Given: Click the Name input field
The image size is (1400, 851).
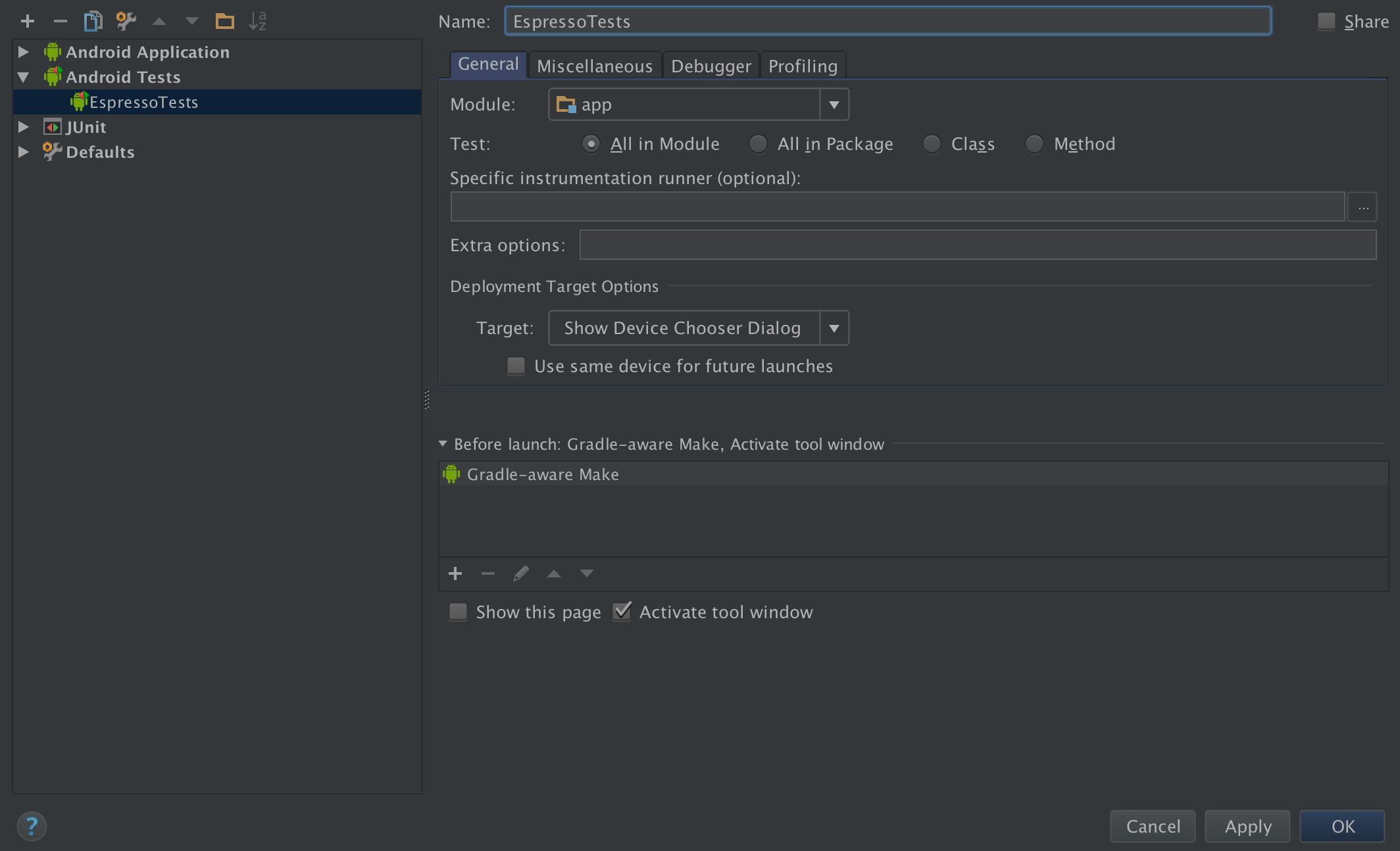Looking at the screenshot, I should coord(888,20).
